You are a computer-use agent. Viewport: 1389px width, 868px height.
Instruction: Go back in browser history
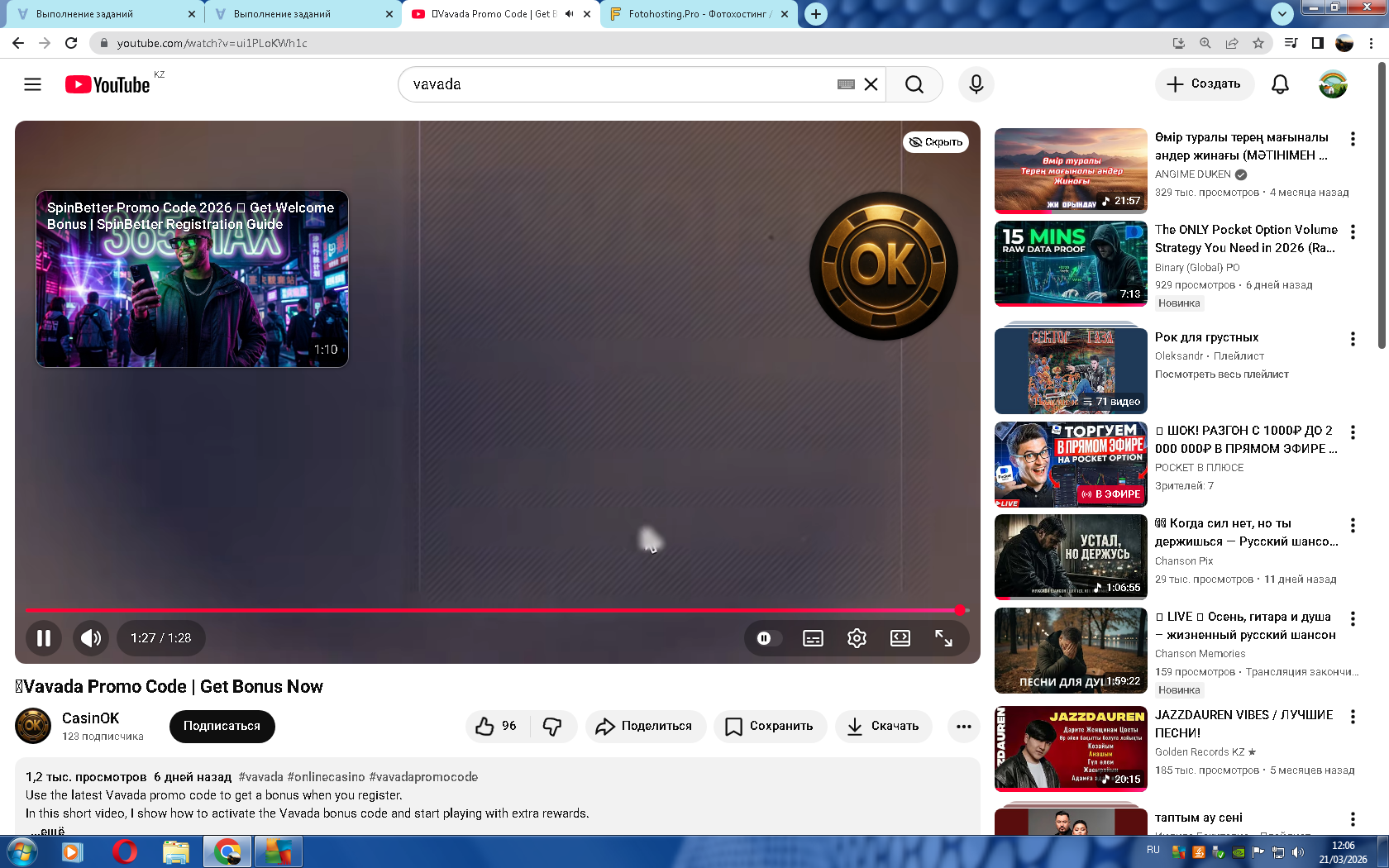18,43
